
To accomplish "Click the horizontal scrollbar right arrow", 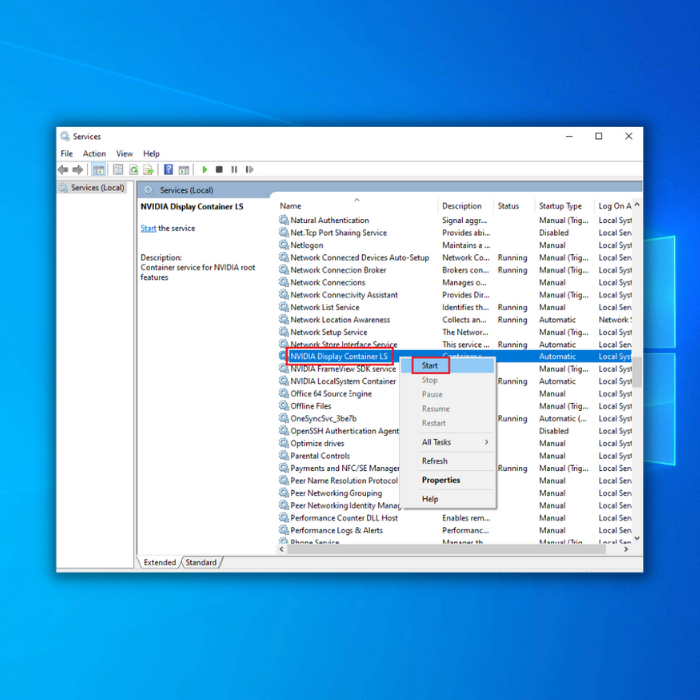I will [x=626, y=550].
